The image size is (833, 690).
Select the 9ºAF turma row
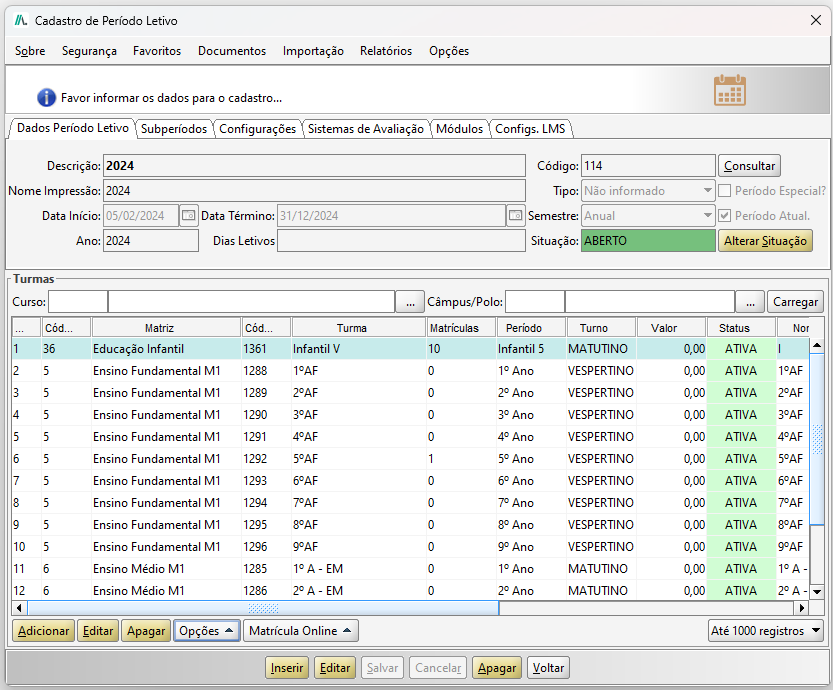(411, 547)
